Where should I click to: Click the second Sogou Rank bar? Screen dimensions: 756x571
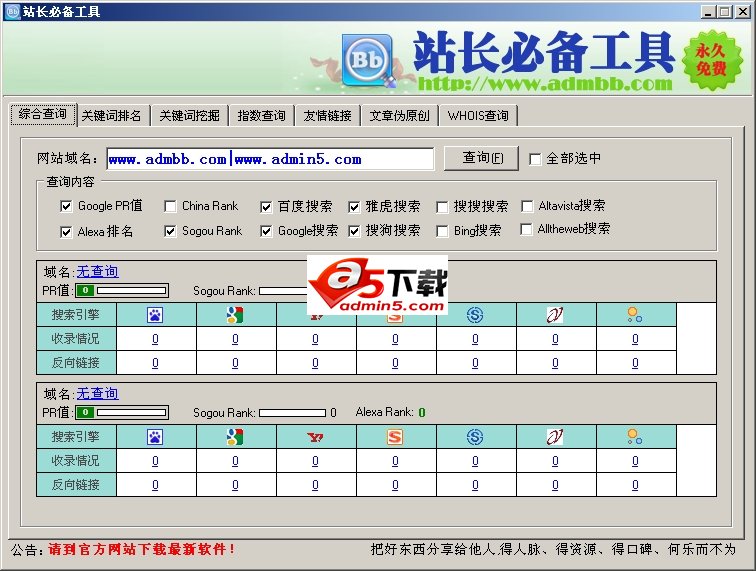(x=292, y=413)
